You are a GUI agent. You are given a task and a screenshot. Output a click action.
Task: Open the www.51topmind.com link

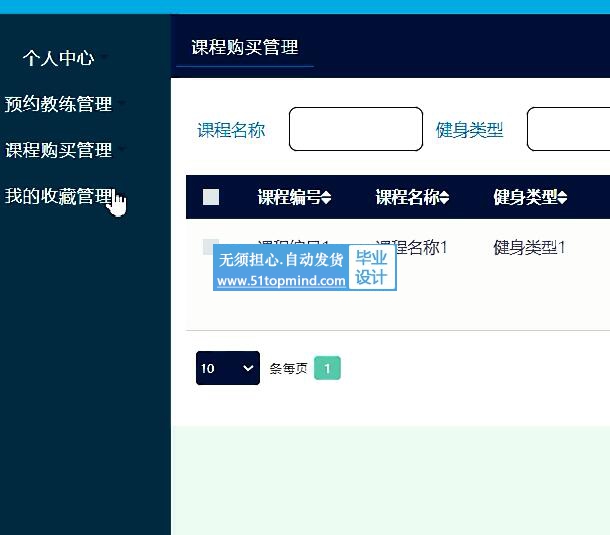pos(281,281)
